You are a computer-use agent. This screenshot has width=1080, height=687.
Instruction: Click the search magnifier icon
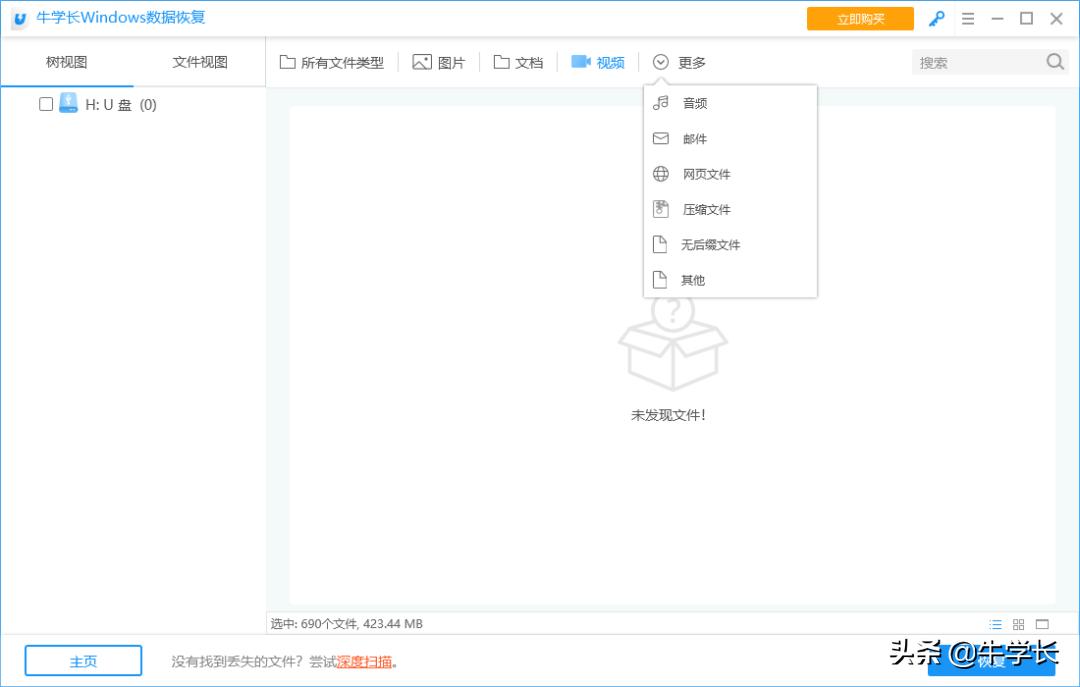pos(1055,61)
